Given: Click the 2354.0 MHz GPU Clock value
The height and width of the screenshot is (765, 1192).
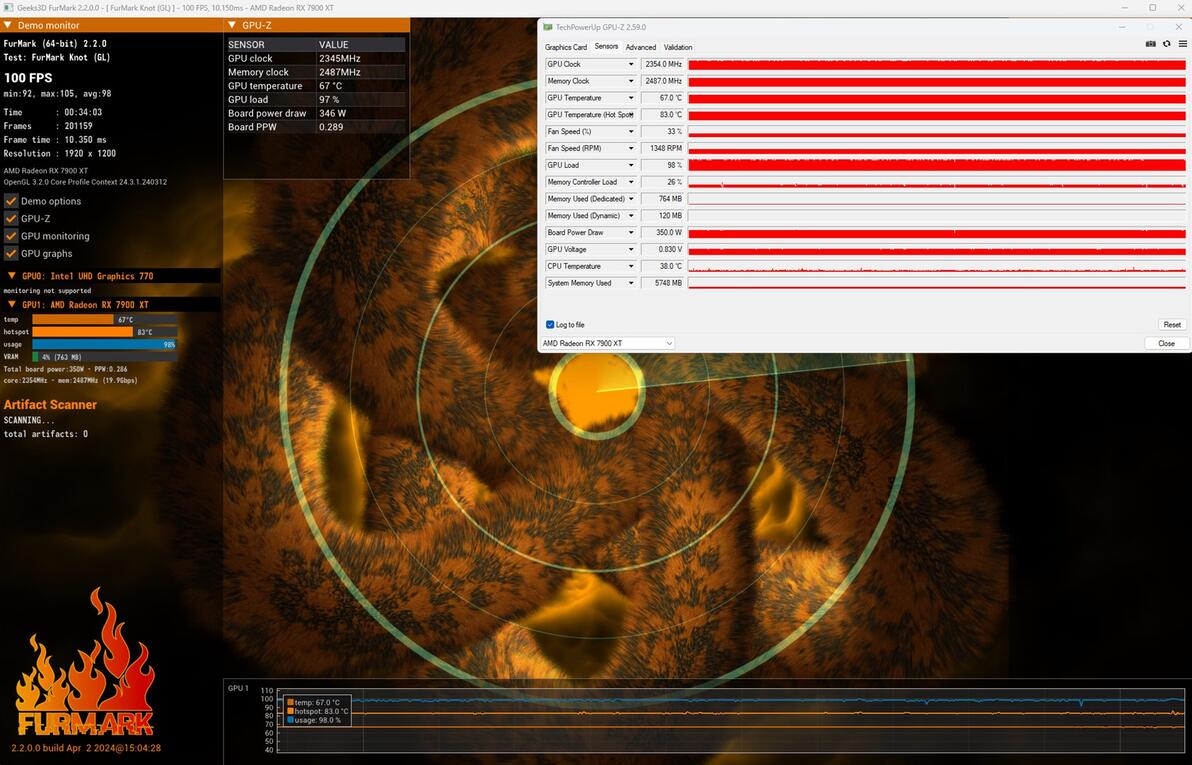Looking at the screenshot, I should [x=662, y=64].
